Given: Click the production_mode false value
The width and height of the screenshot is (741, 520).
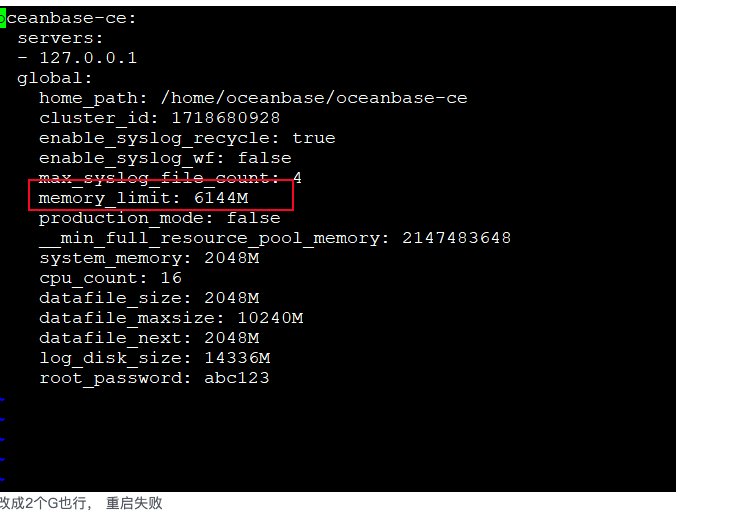Looking at the screenshot, I should 254,218.
